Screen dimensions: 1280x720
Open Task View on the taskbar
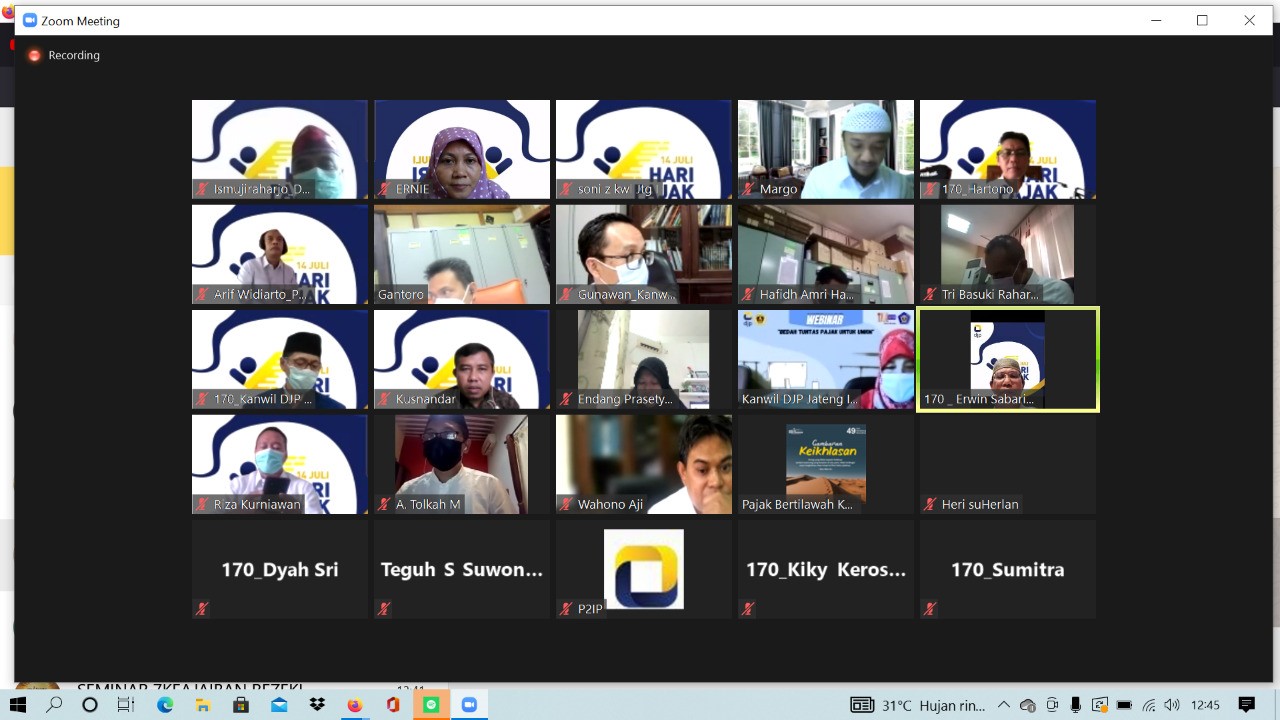126,705
